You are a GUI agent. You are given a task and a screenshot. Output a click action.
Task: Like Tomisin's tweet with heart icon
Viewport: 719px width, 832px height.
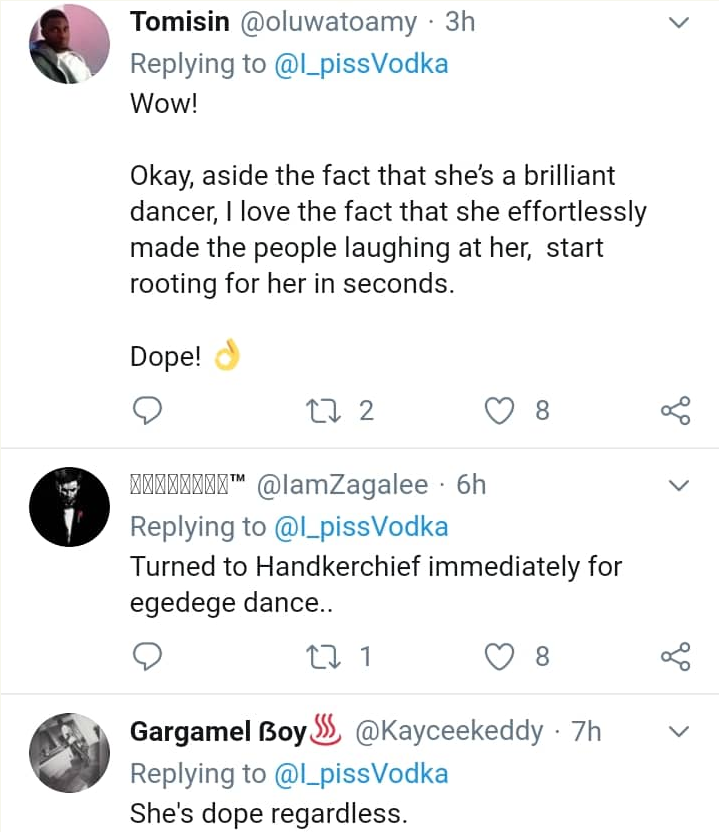[498, 410]
